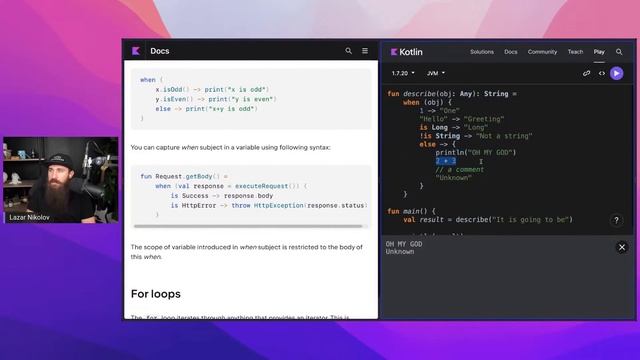Click the is HttpError -> throw line
The image size is (640, 360).
pyautogui.click(x=268, y=206)
